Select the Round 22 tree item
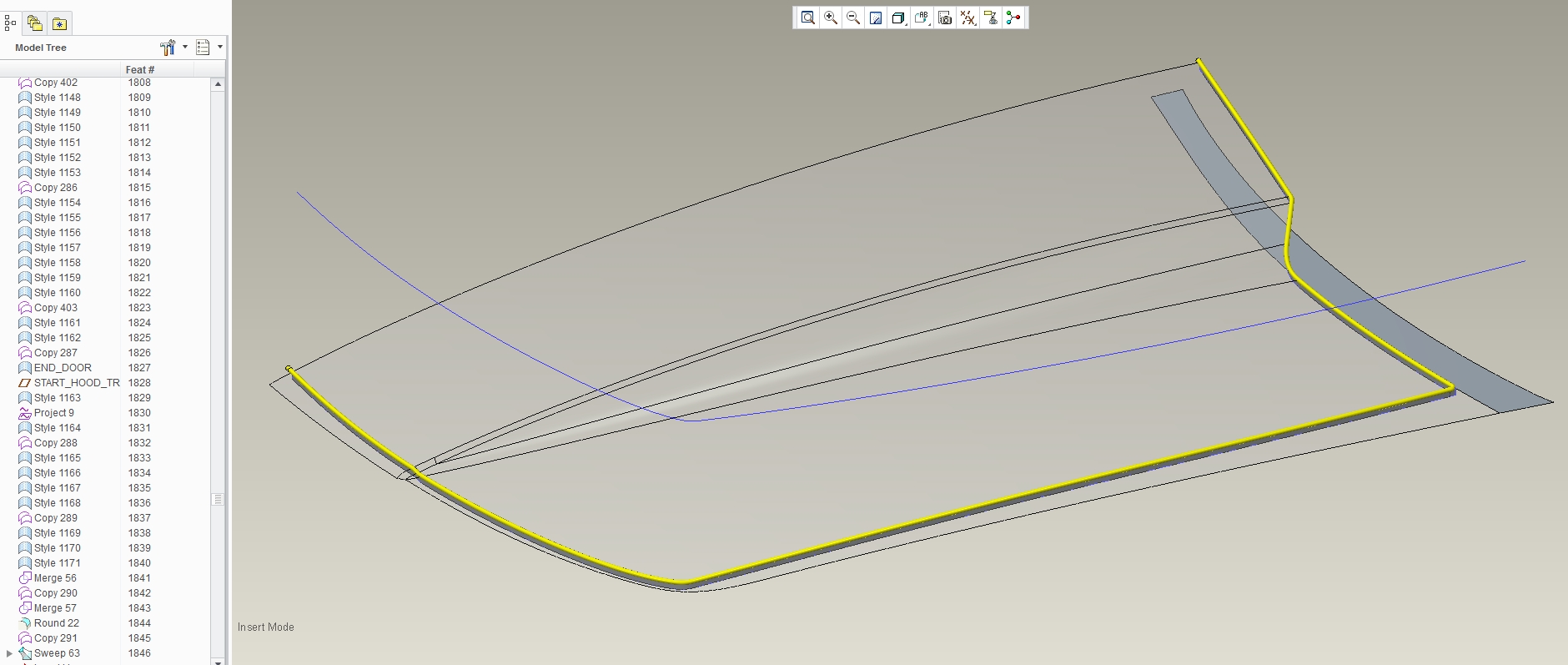 pos(57,623)
